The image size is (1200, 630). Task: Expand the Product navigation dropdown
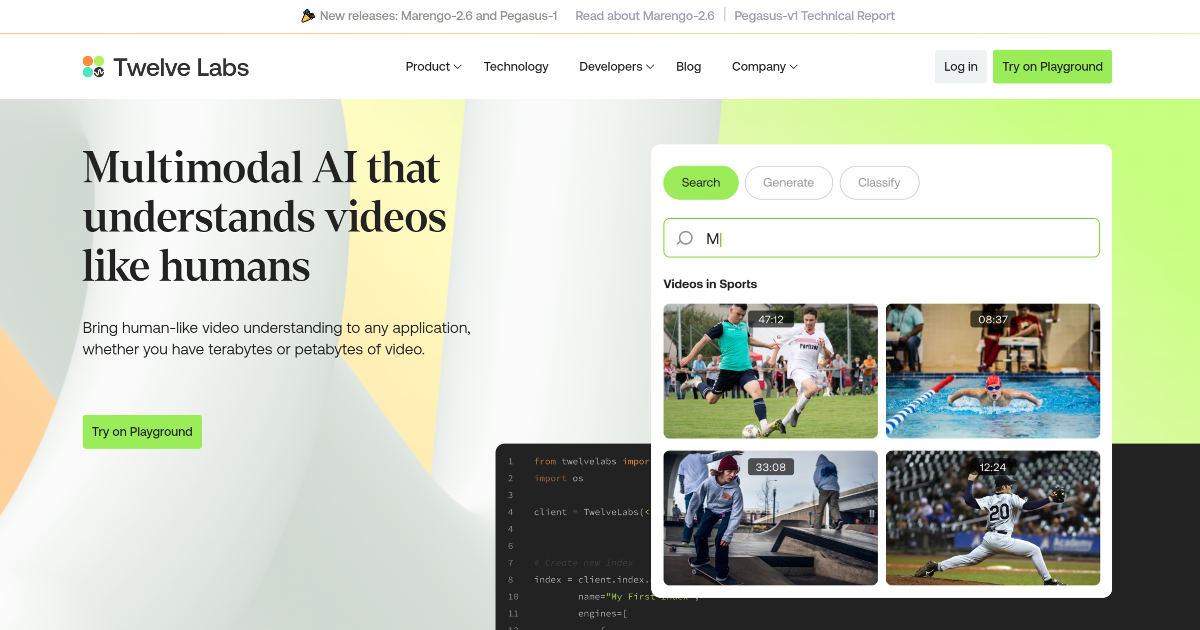(432, 66)
